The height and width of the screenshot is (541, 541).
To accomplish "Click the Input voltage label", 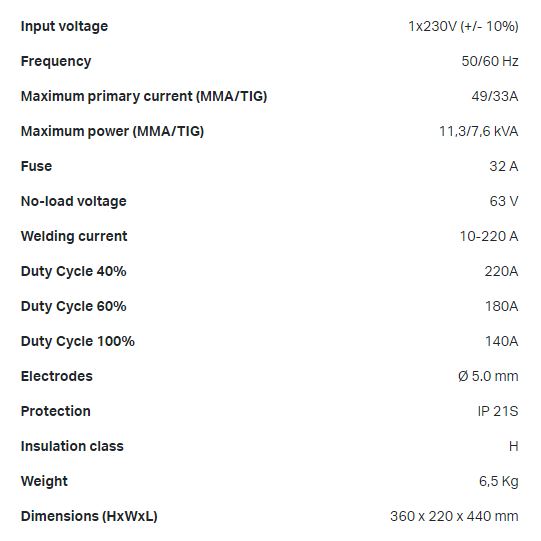I will (x=64, y=27).
